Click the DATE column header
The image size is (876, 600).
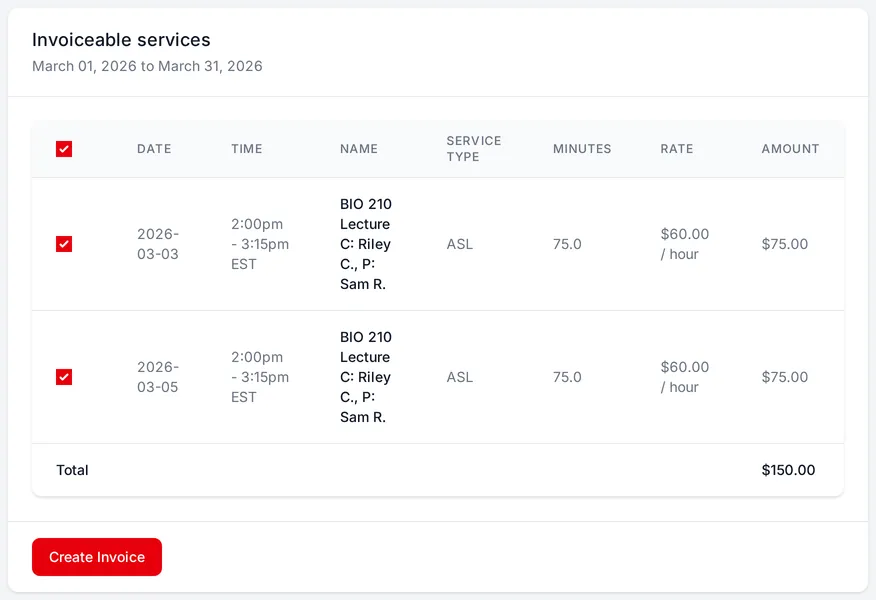[x=154, y=149]
